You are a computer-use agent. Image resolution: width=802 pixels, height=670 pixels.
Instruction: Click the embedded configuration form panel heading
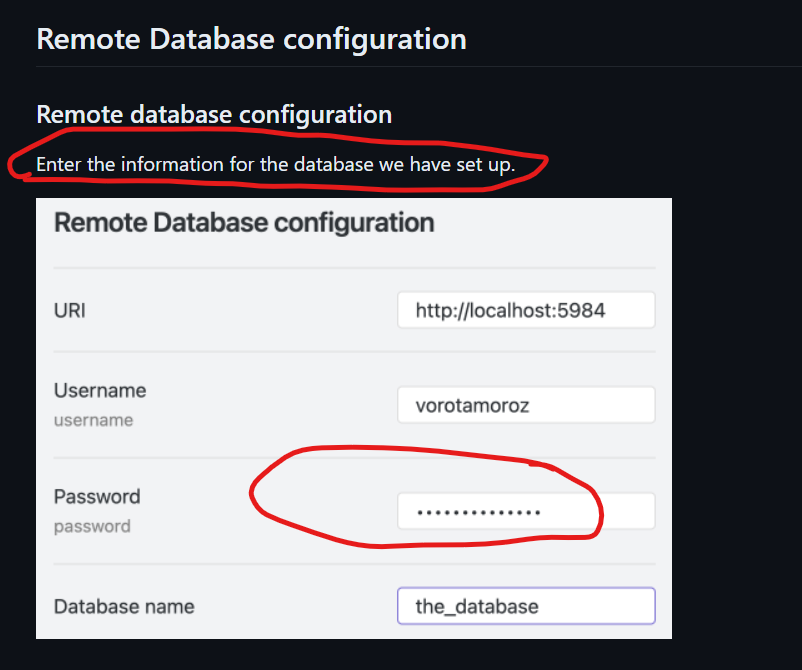tap(244, 222)
